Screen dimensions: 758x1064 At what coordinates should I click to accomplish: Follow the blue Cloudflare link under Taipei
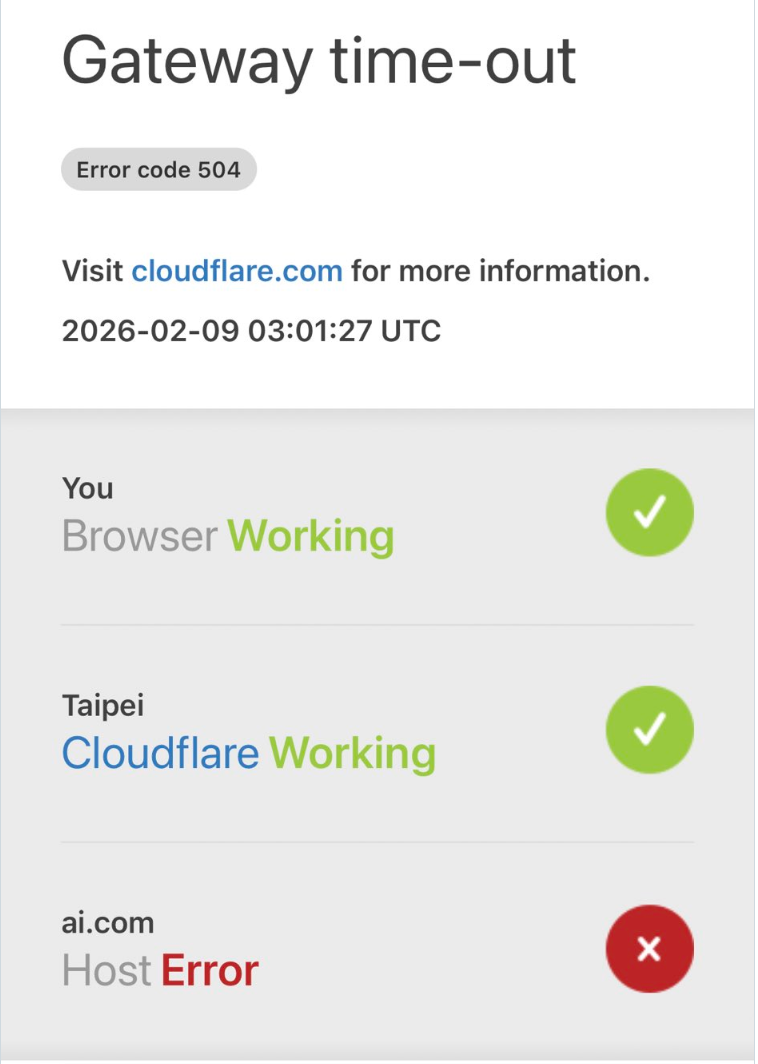tap(160, 753)
